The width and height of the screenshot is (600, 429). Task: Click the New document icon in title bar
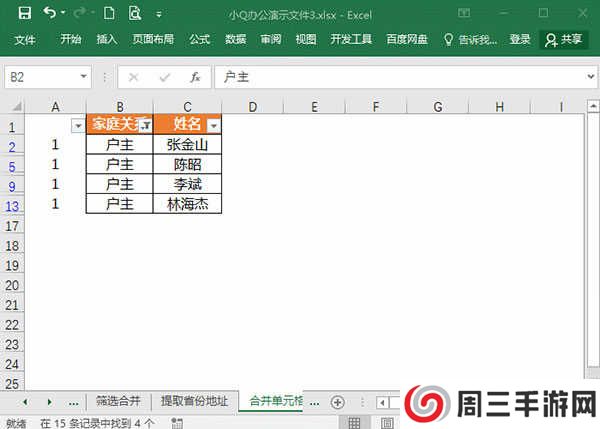tap(108, 13)
